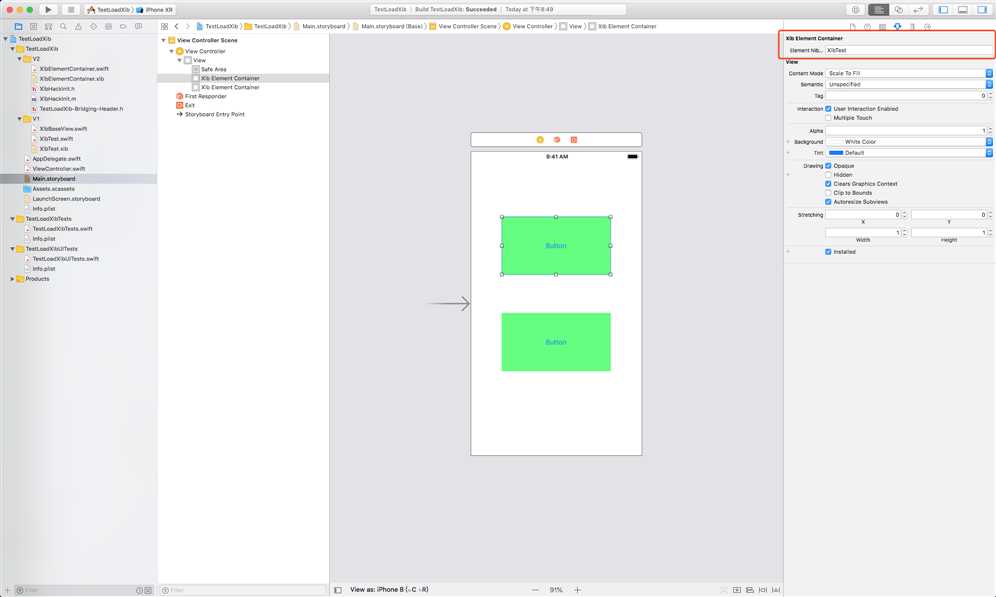Open the Find navigator magnifier icon
This screenshot has width=996, height=597.
64,27
